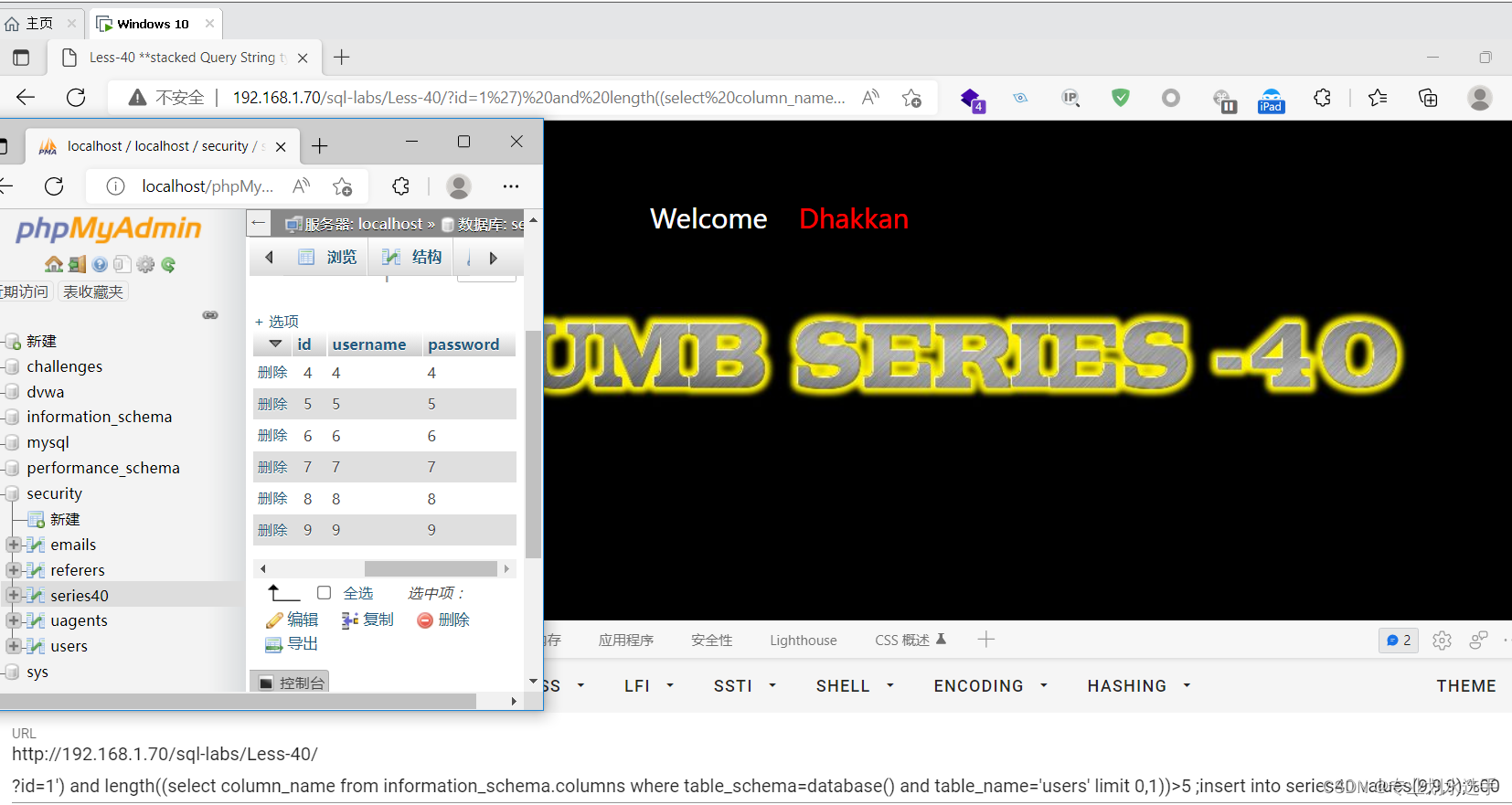1512x805 pixels.
Task: Go back in the main browser
Action: click(x=26, y=97)
